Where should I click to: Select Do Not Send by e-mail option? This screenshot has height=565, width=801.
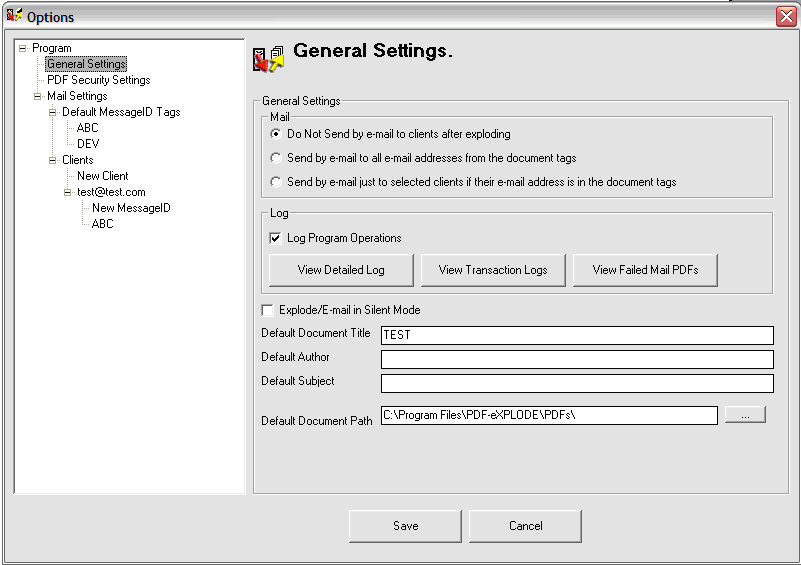click(x=276, y=134)
